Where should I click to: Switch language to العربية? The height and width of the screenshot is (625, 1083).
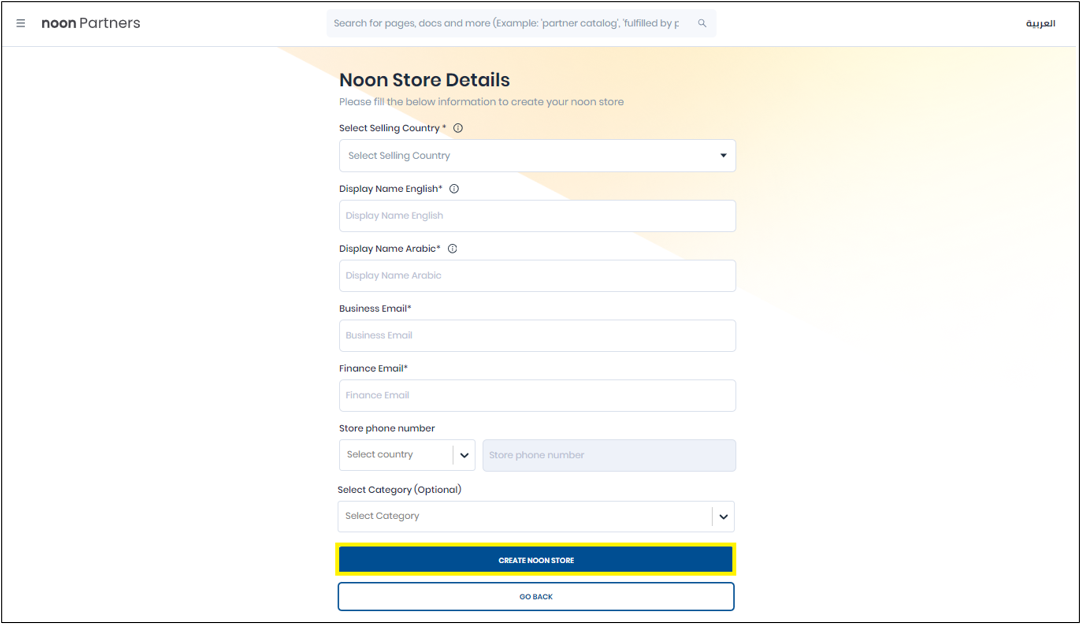coord(1040,24)
